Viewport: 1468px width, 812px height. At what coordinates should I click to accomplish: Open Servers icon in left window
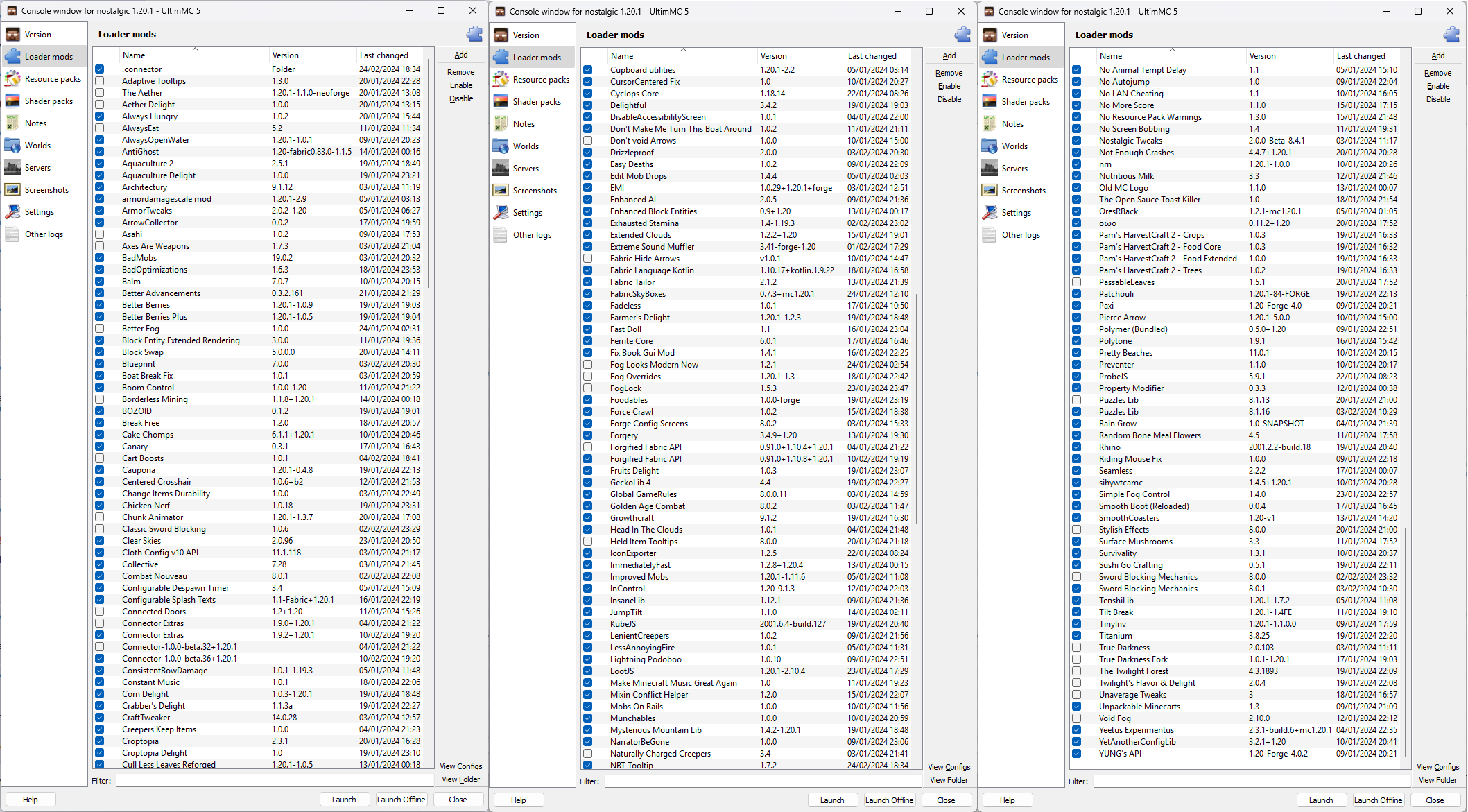pyautogui.click(x=12, y=168)
